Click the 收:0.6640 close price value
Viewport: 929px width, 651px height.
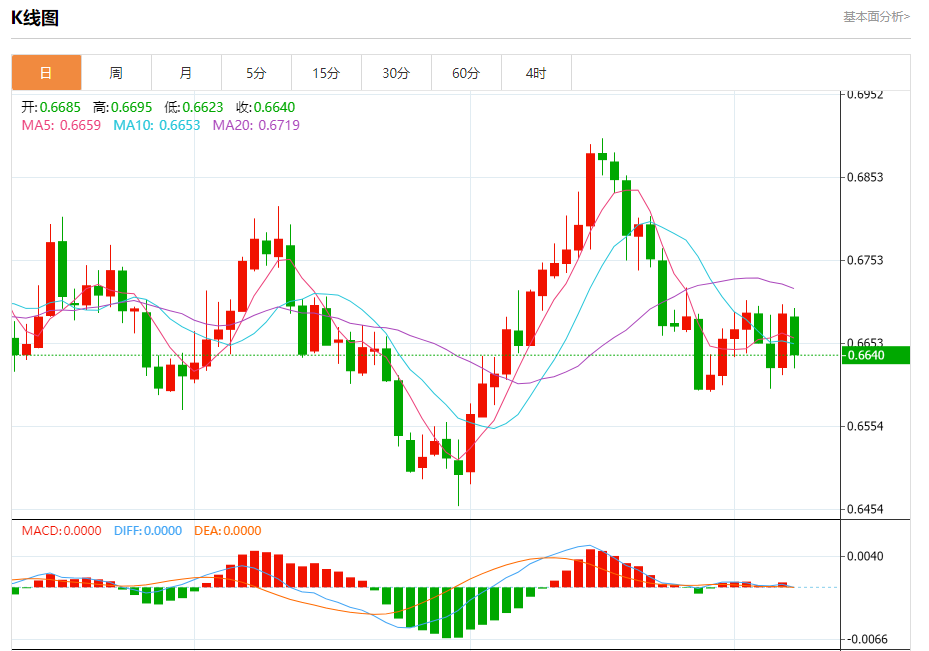[x=265, y=107]
